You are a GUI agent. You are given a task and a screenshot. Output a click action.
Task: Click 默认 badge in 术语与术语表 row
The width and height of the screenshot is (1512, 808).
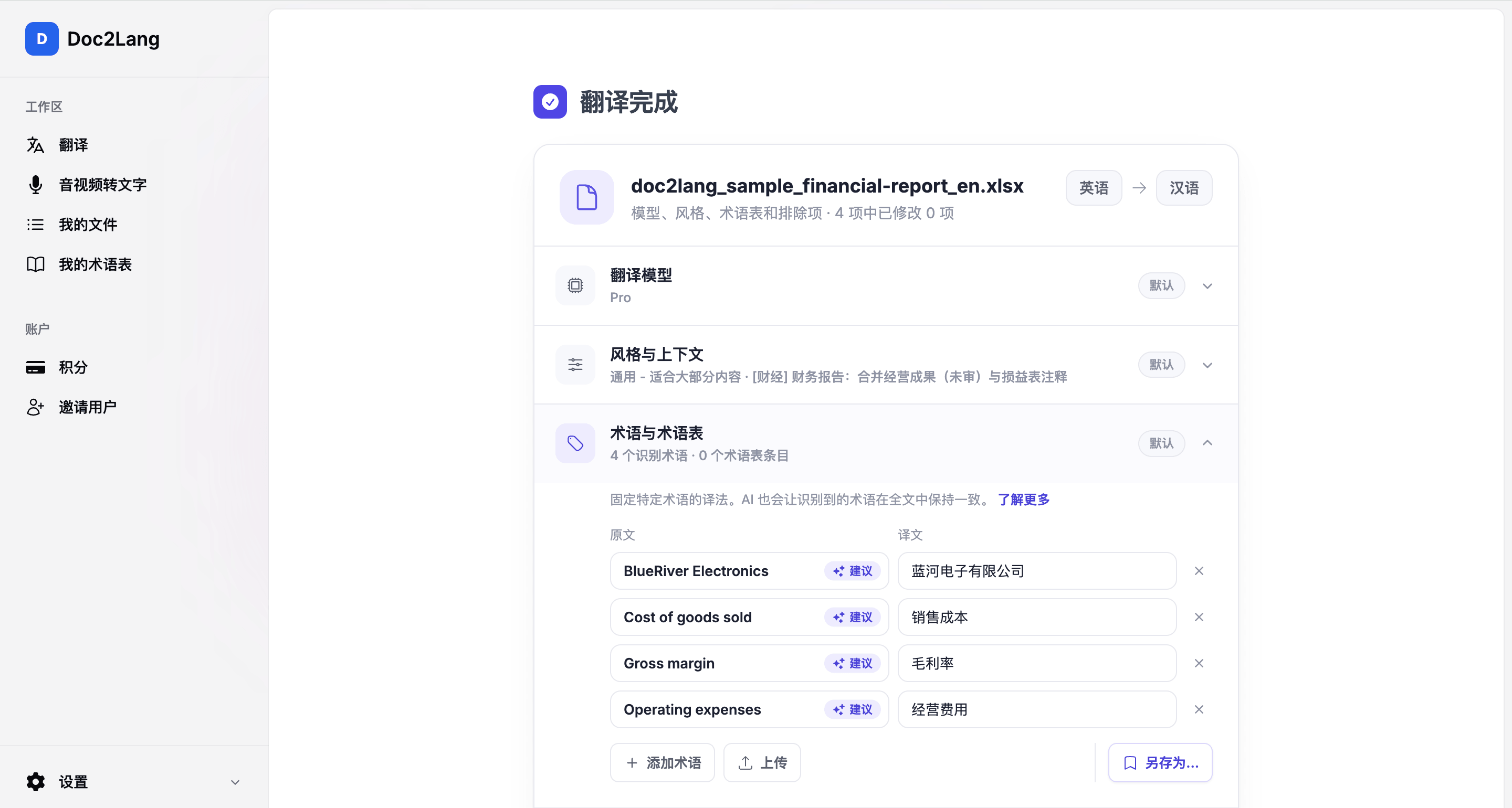[x=1161, y=443]
